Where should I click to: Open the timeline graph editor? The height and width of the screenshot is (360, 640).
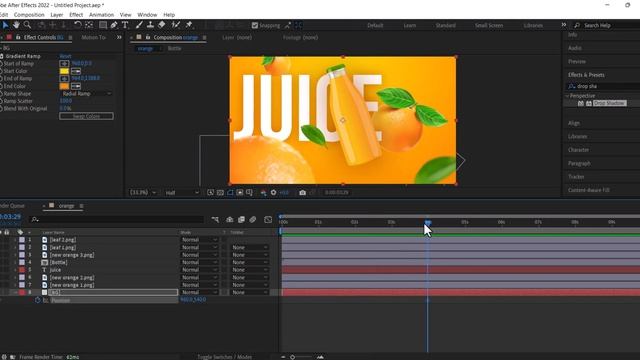pyautogui.click(x=268, y=220)
